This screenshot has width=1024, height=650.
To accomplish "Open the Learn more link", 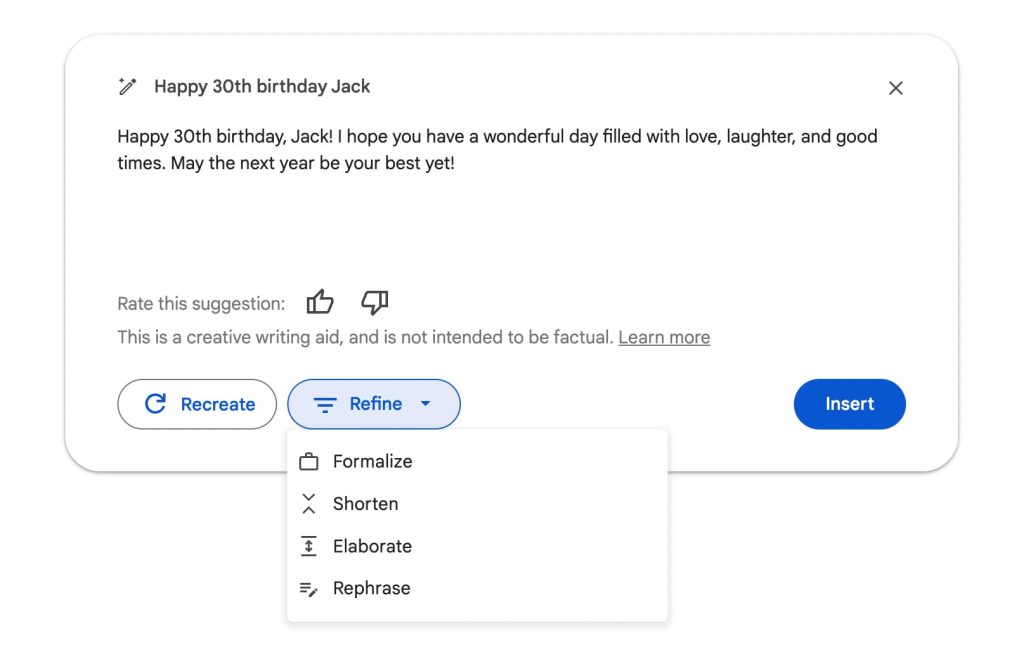I will coord(664,338).
